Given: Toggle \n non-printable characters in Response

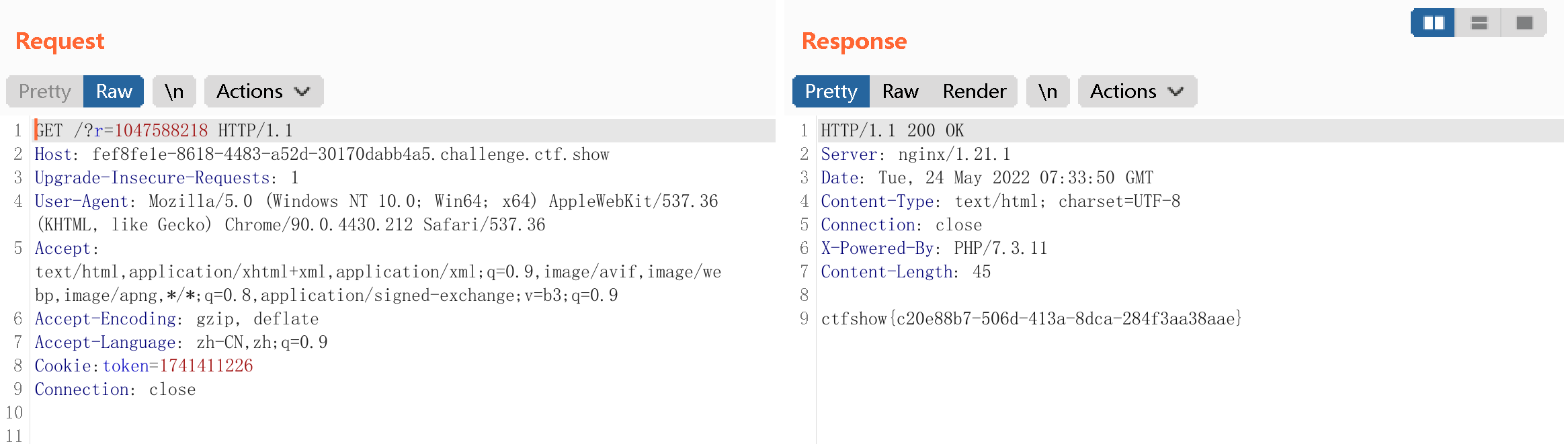Looking at the screenshot, I should coord(1048,91).
